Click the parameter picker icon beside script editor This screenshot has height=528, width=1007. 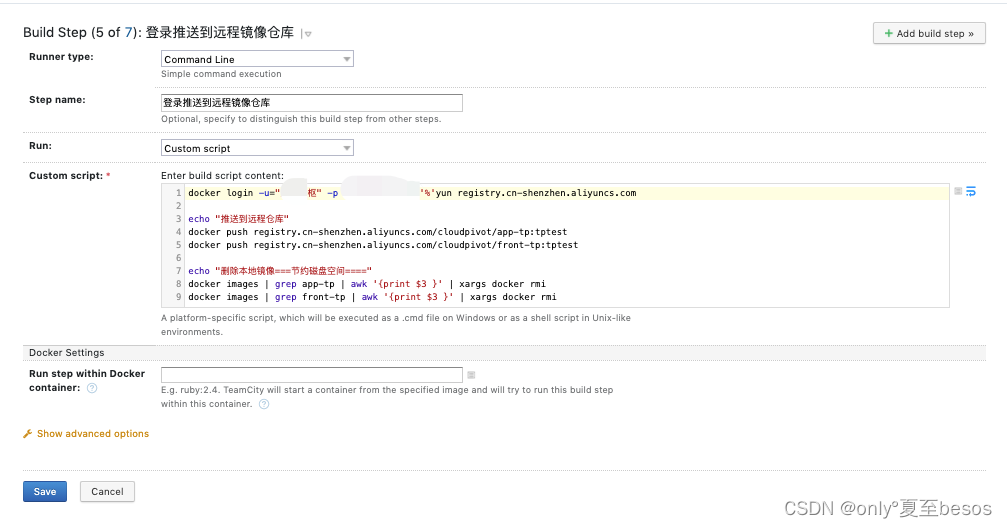tap(958, 191)
